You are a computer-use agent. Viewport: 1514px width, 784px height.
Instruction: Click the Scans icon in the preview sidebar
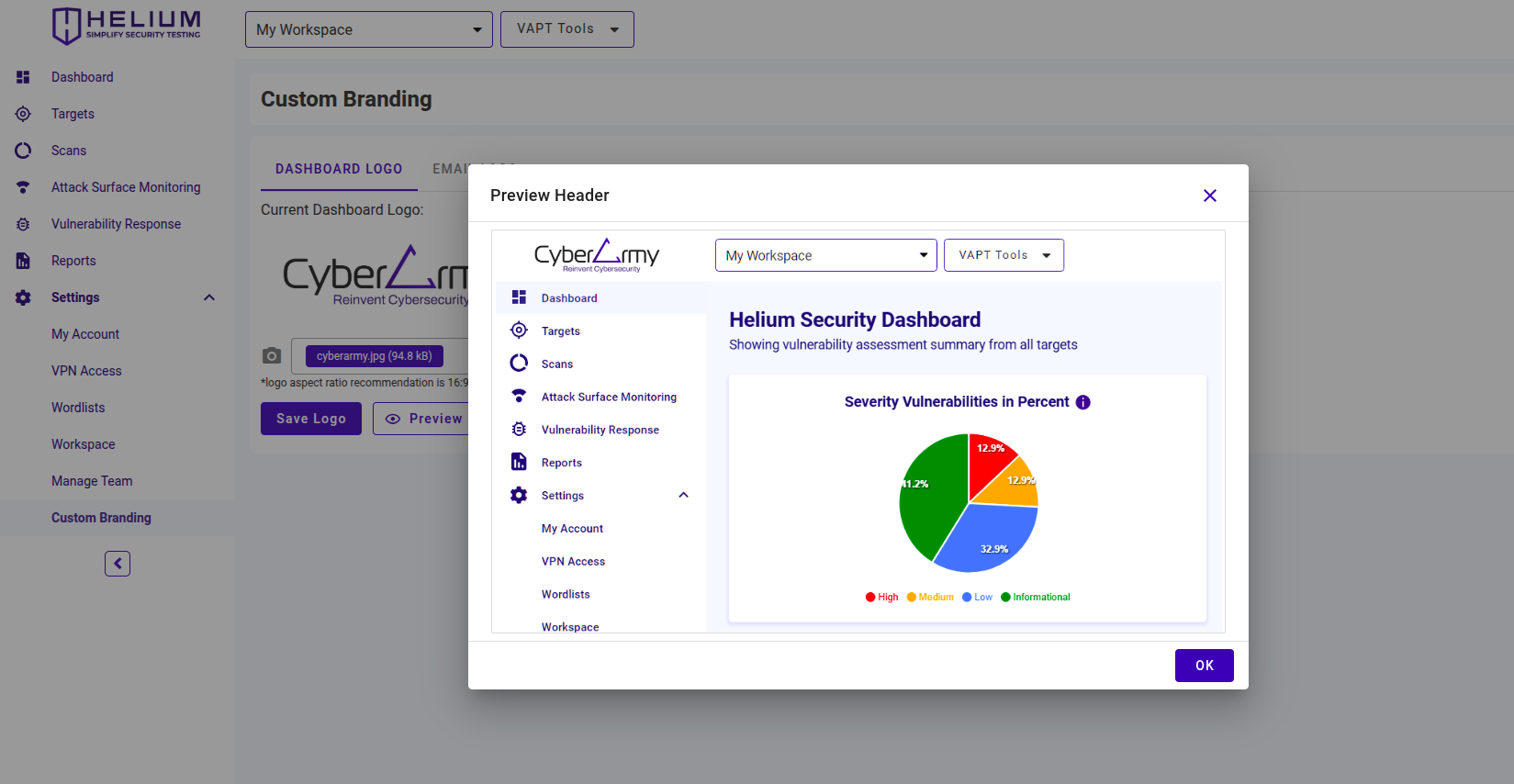coord(519,364)
